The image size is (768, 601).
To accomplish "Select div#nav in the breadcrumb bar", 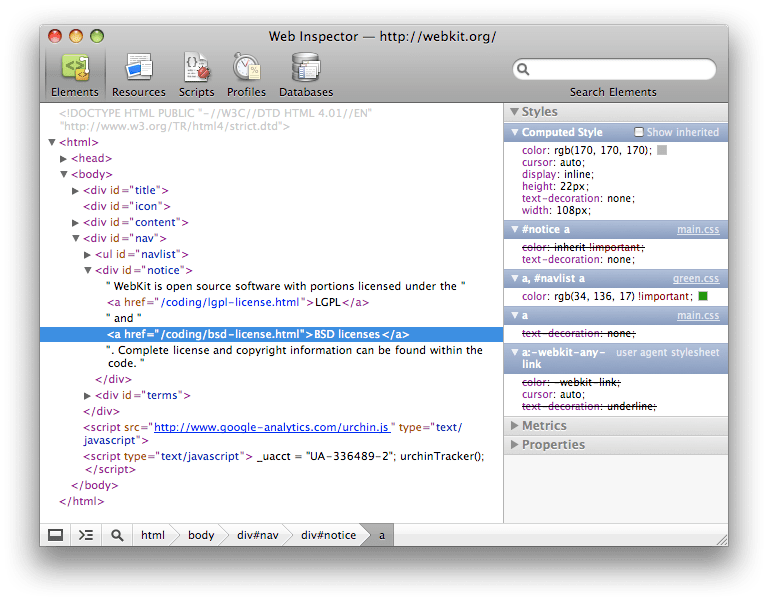I will [x=258, y=535].
